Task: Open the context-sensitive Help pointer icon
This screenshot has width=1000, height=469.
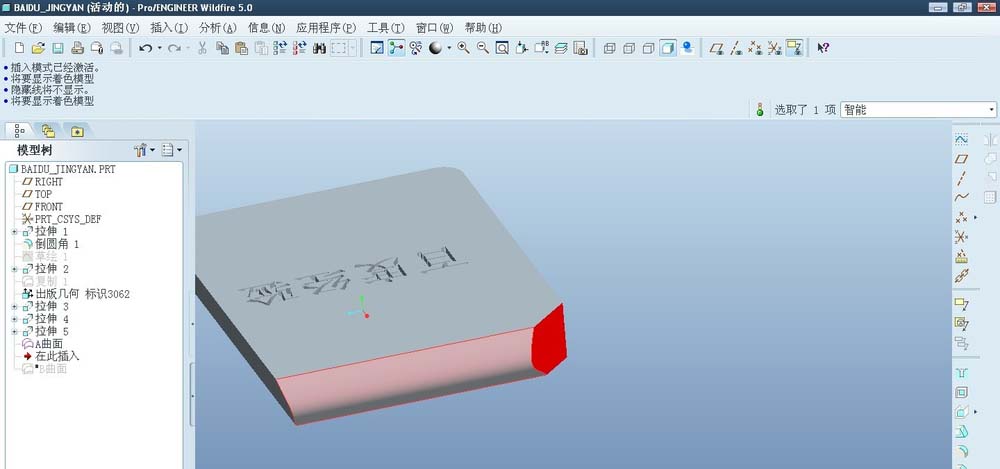Action: point(823,48)
